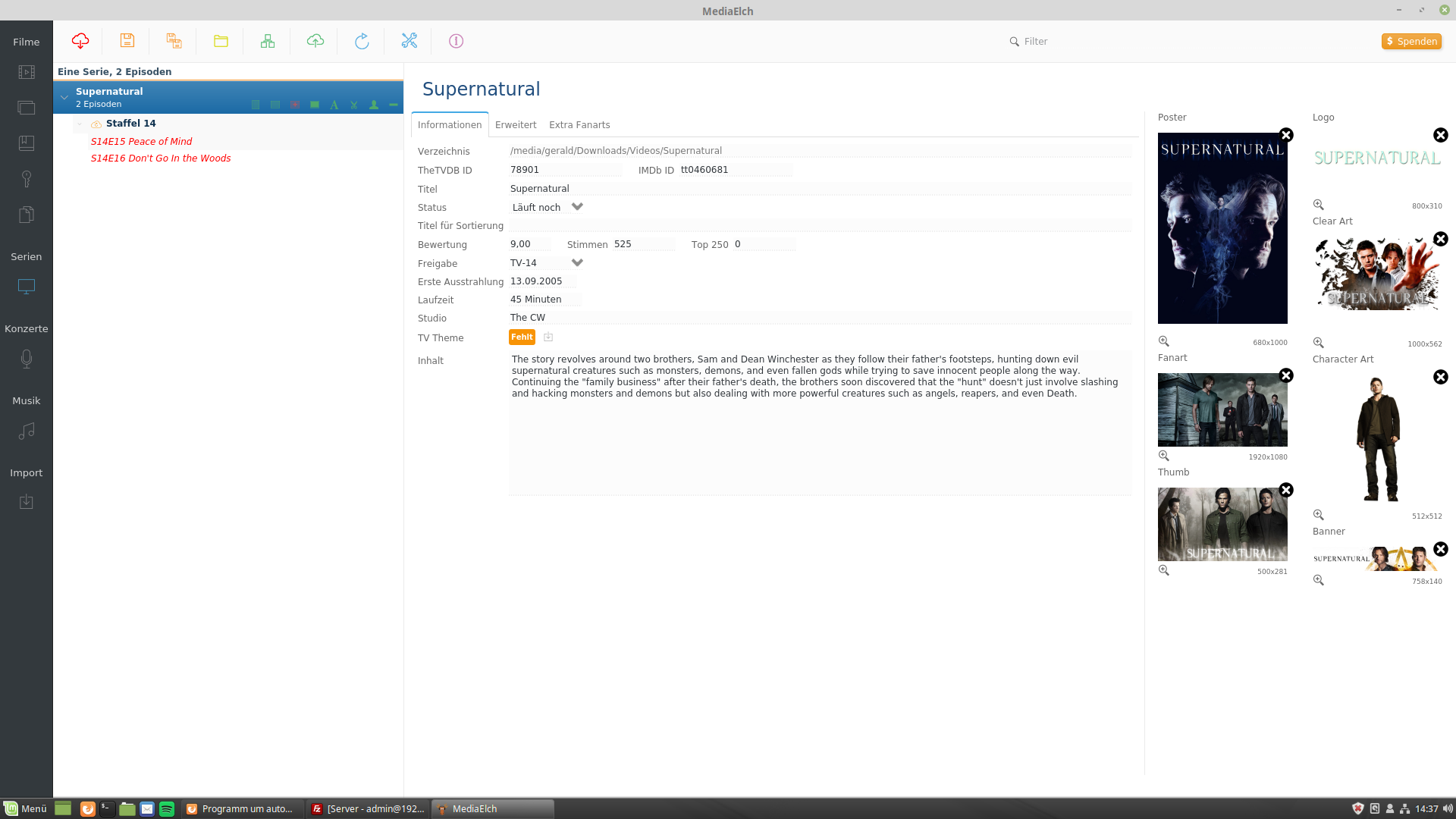
Task: Open the movie sets icon in sidebar
Action: [x=27, y=108]
